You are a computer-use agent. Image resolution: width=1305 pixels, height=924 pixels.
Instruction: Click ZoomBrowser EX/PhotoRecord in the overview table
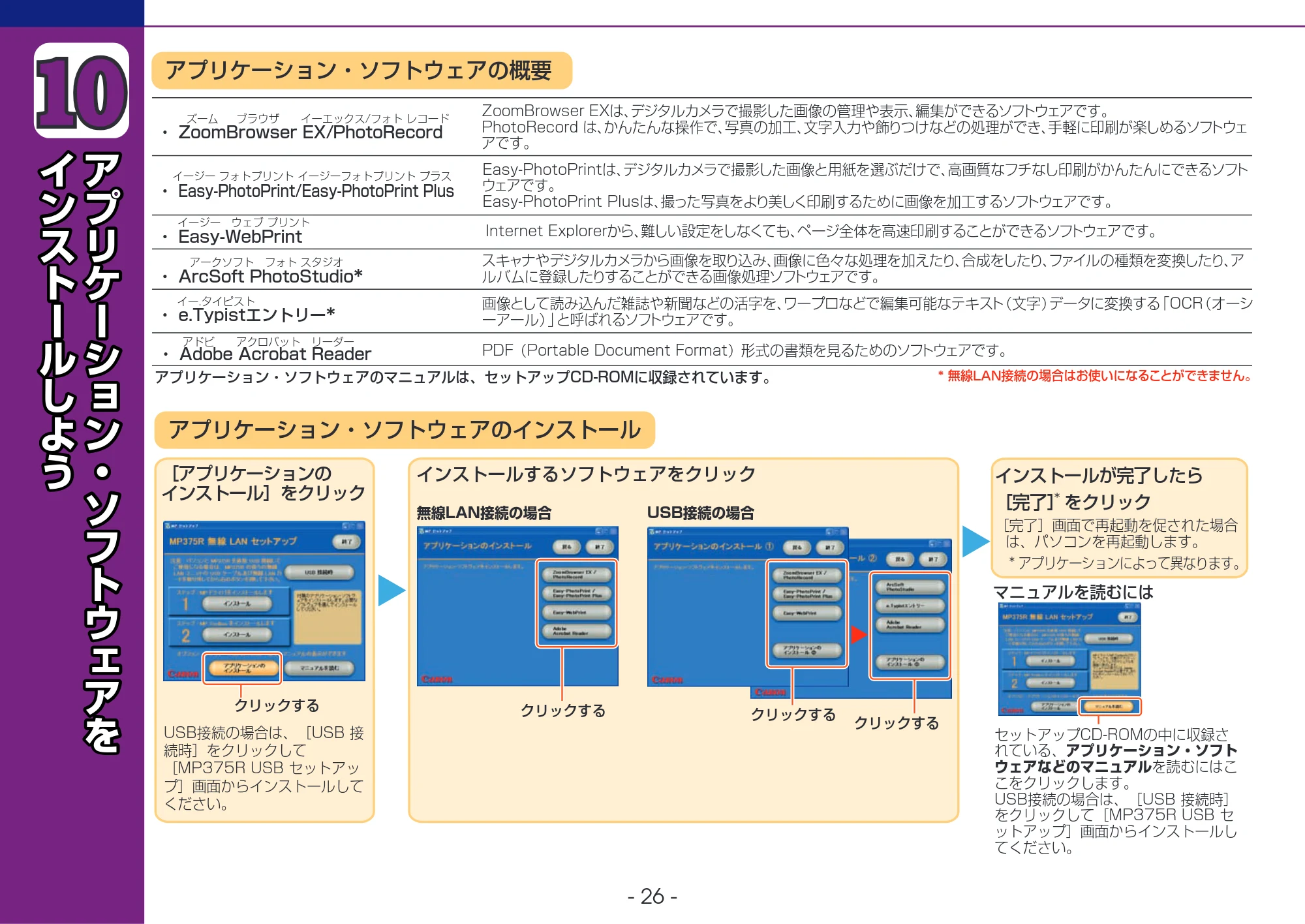(311, 132)
